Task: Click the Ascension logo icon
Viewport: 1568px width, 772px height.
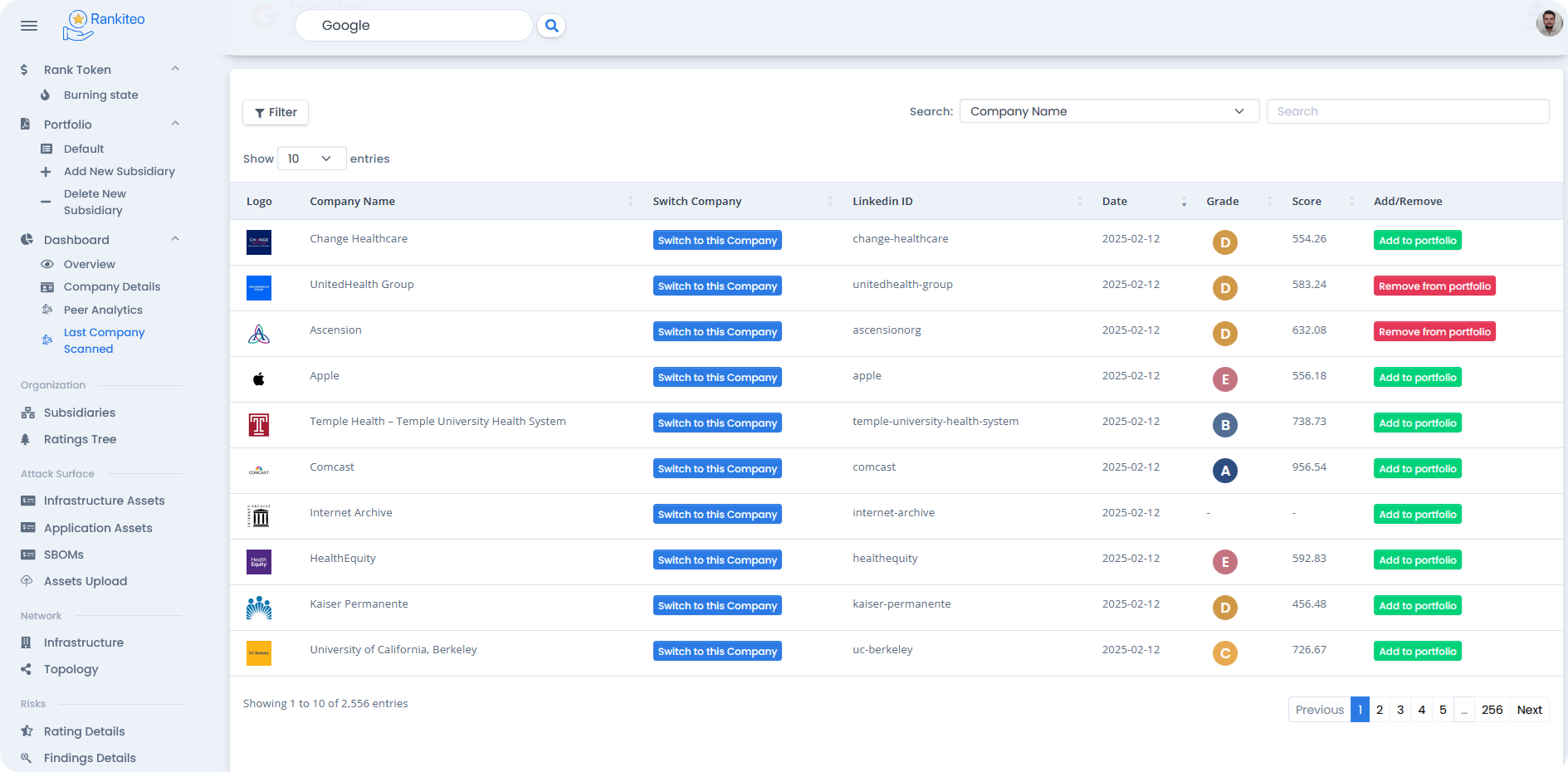Action: coord(259,334)
